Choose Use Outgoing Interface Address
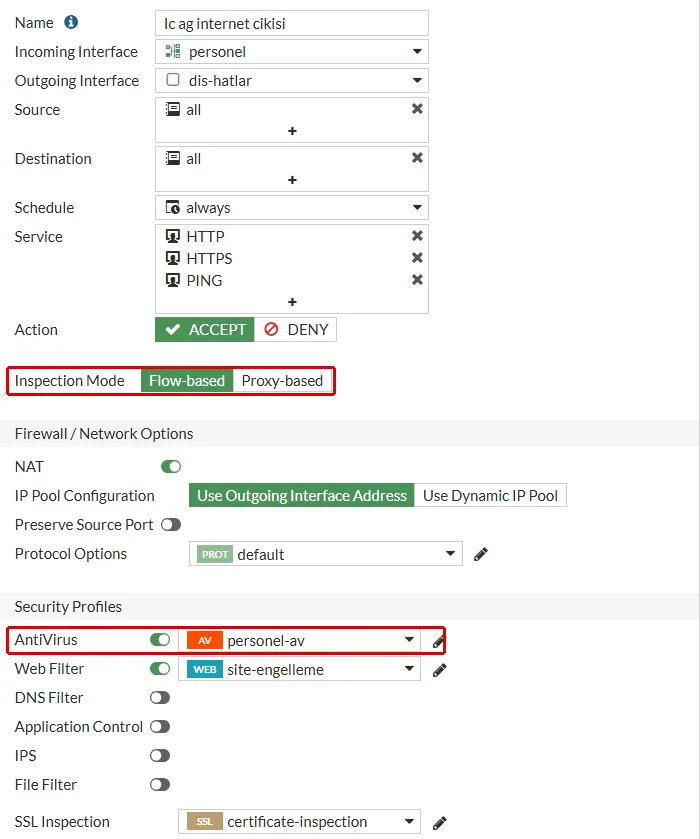 pyautogui.click(x=302, y=495)
